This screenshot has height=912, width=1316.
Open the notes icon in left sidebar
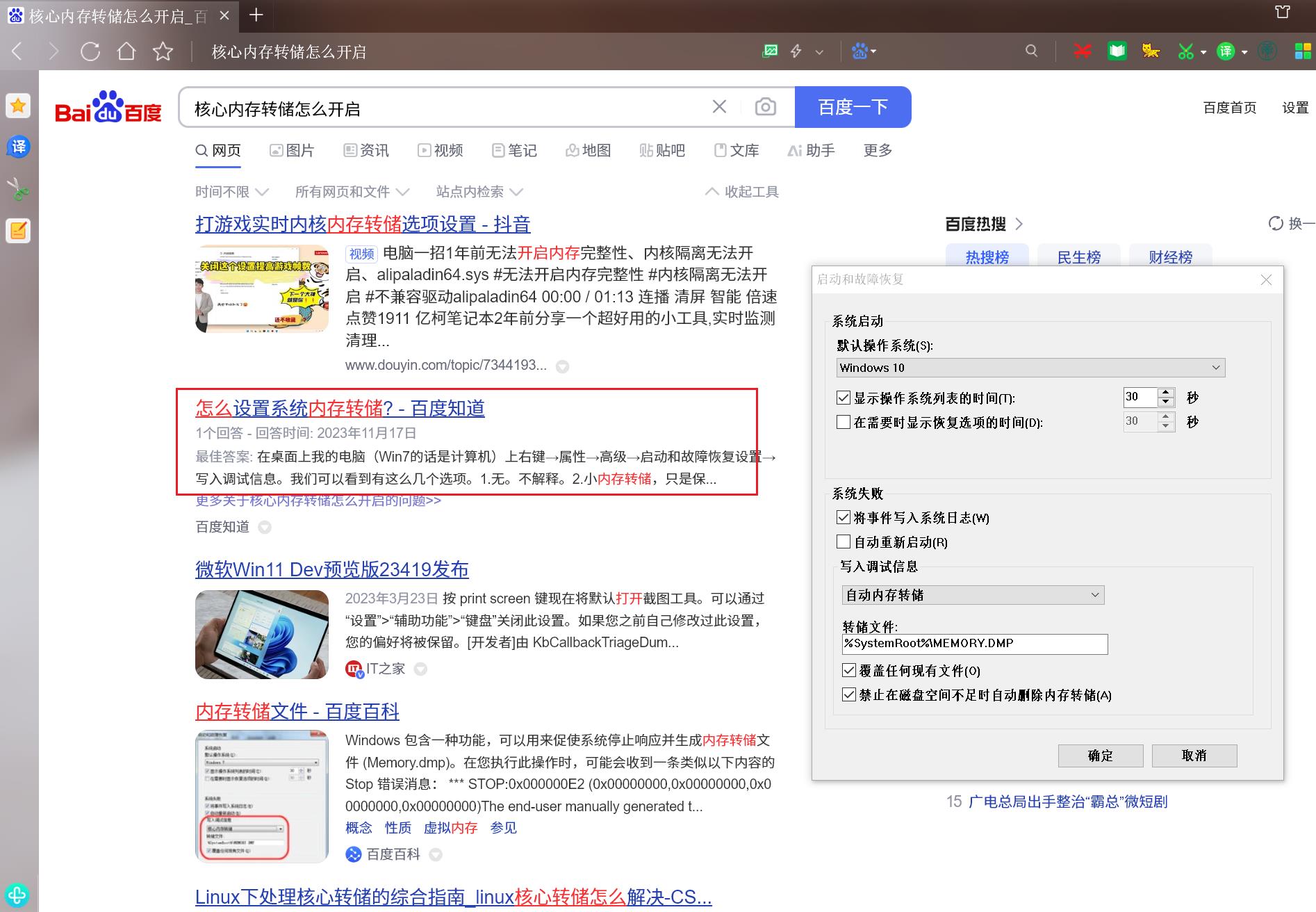click(18, 231)
